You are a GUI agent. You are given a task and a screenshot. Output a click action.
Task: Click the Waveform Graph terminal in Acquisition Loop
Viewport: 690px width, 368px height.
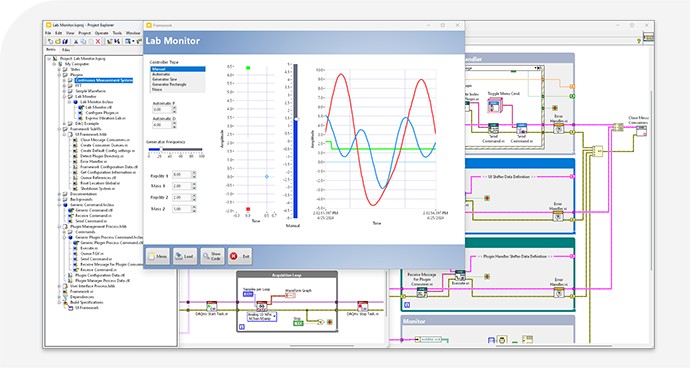click(290, 295)
